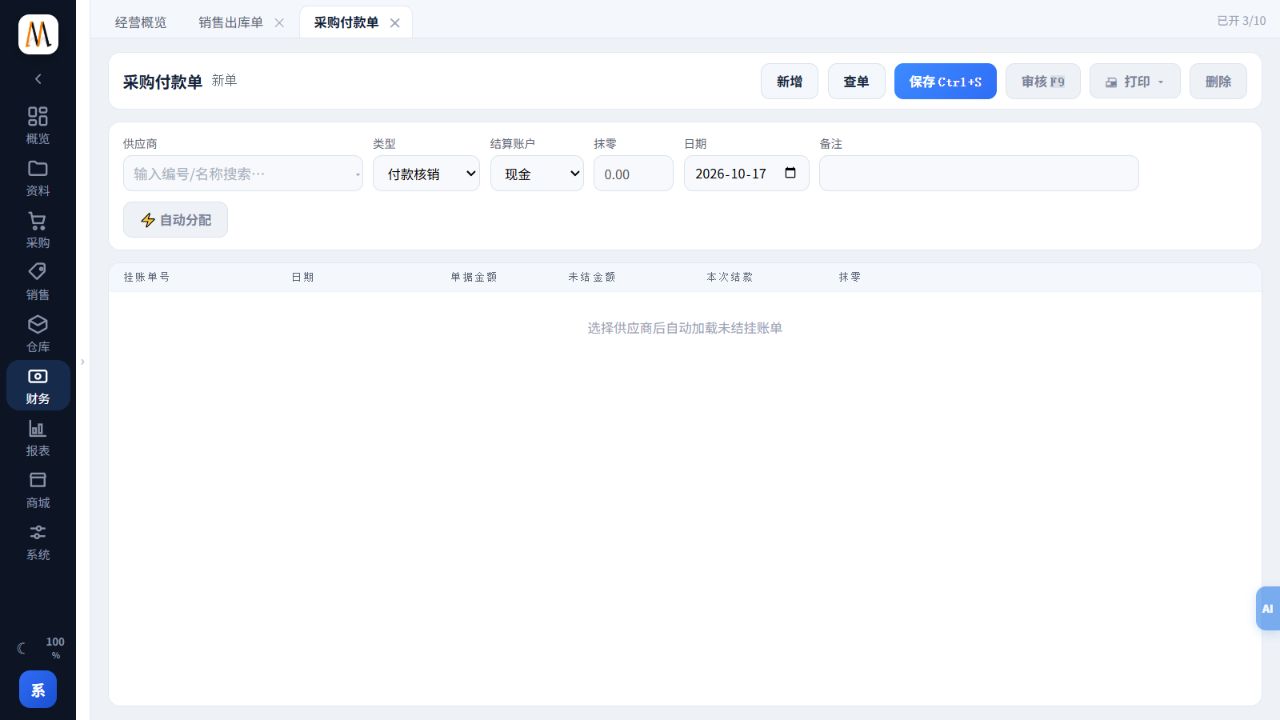
Task: Open the 系 user avatar menu
Action: (x=38, y=689)
